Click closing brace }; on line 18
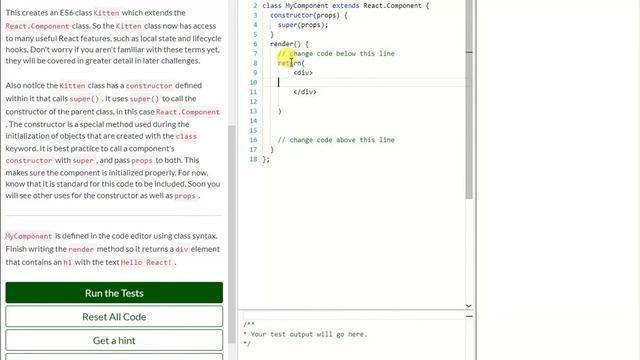 coord(266,159)
